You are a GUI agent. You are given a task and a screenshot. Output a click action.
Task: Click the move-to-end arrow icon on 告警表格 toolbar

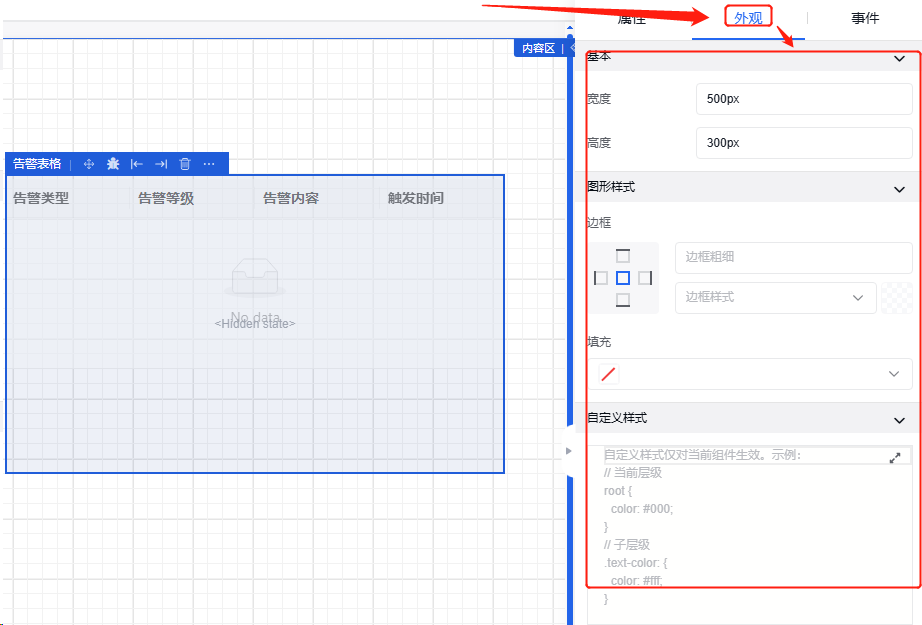pos(161,164)
